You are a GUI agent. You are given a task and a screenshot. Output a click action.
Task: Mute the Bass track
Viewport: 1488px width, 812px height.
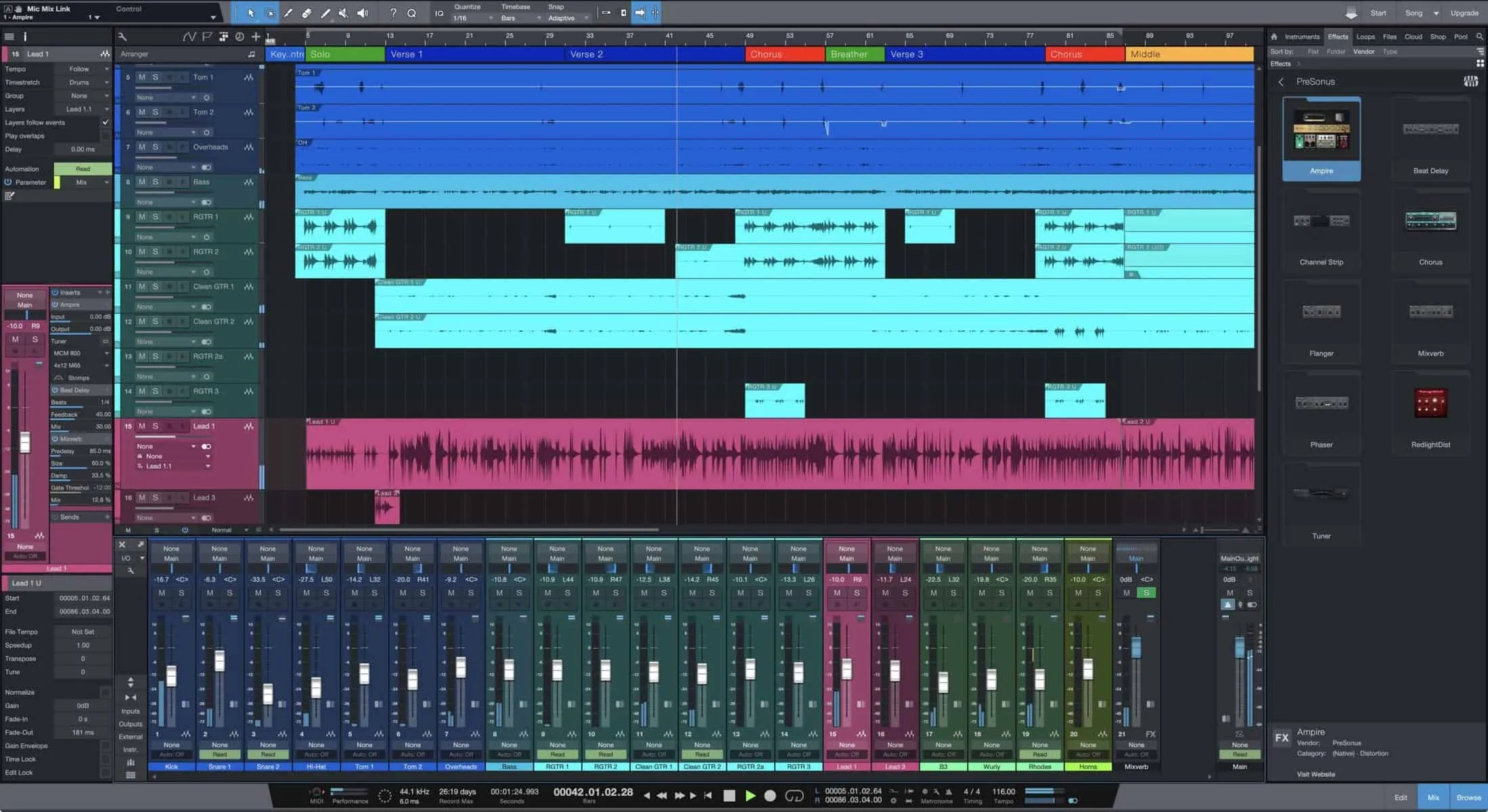click(x=141, y=181)
